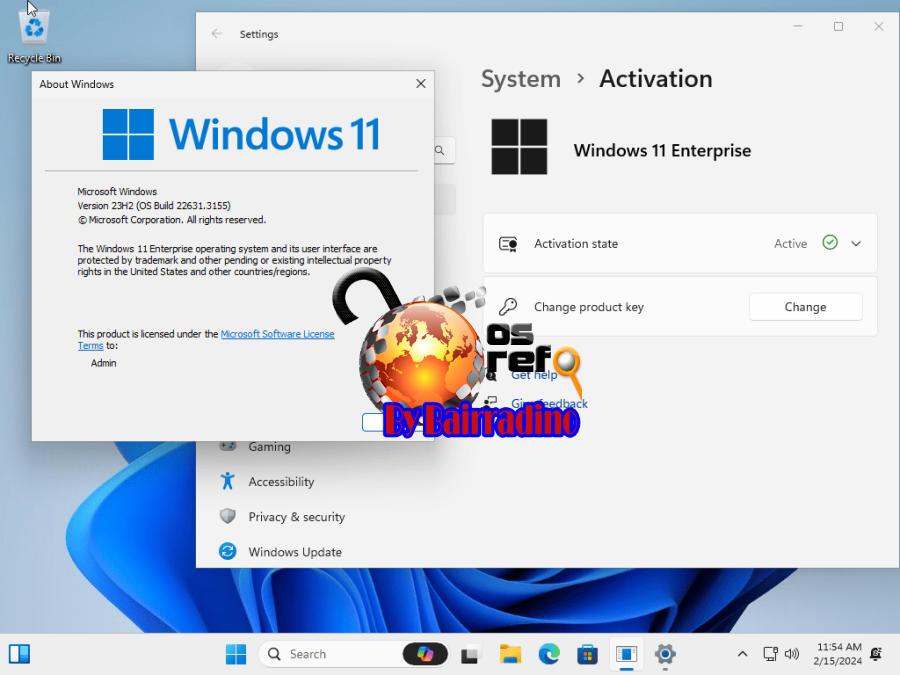Click the Settings search magnifier icon

point(440,150)
